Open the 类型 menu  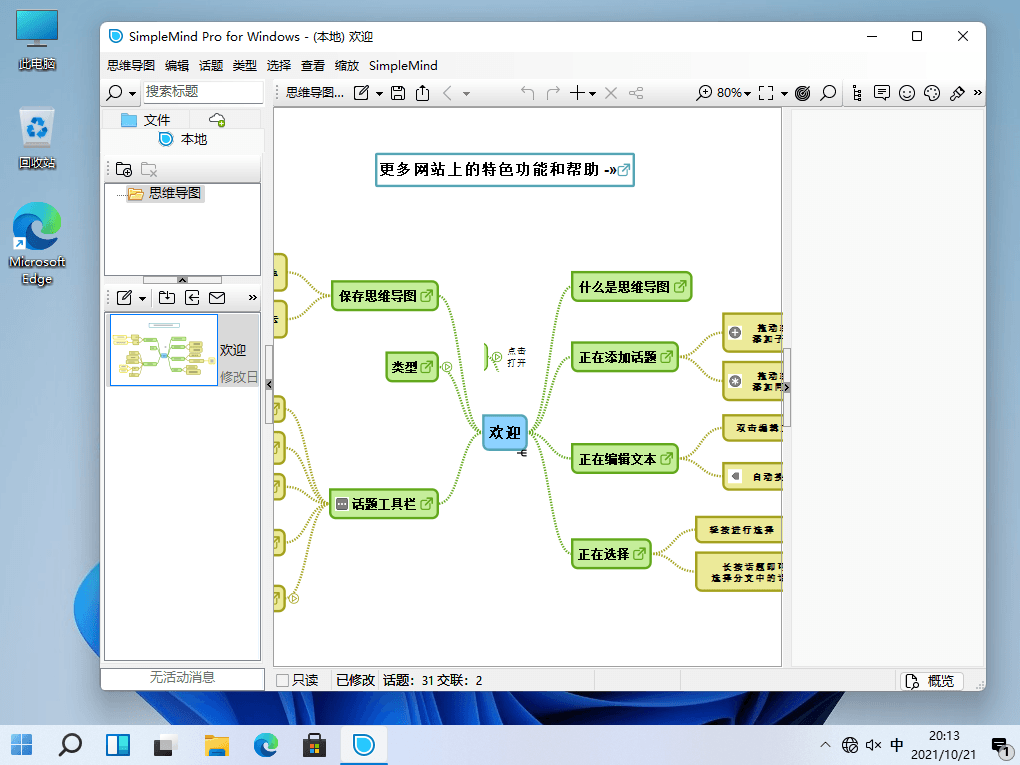tap(245, 66)
